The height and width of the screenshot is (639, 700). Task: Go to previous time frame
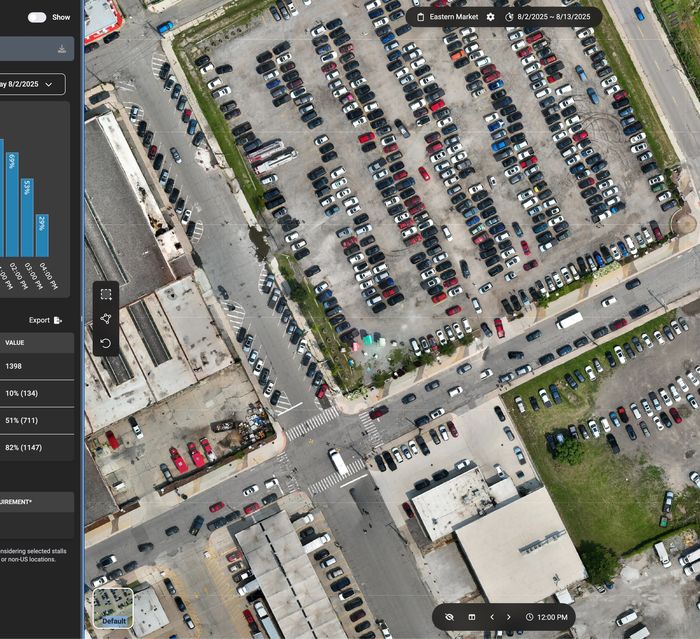click(492, 617)
